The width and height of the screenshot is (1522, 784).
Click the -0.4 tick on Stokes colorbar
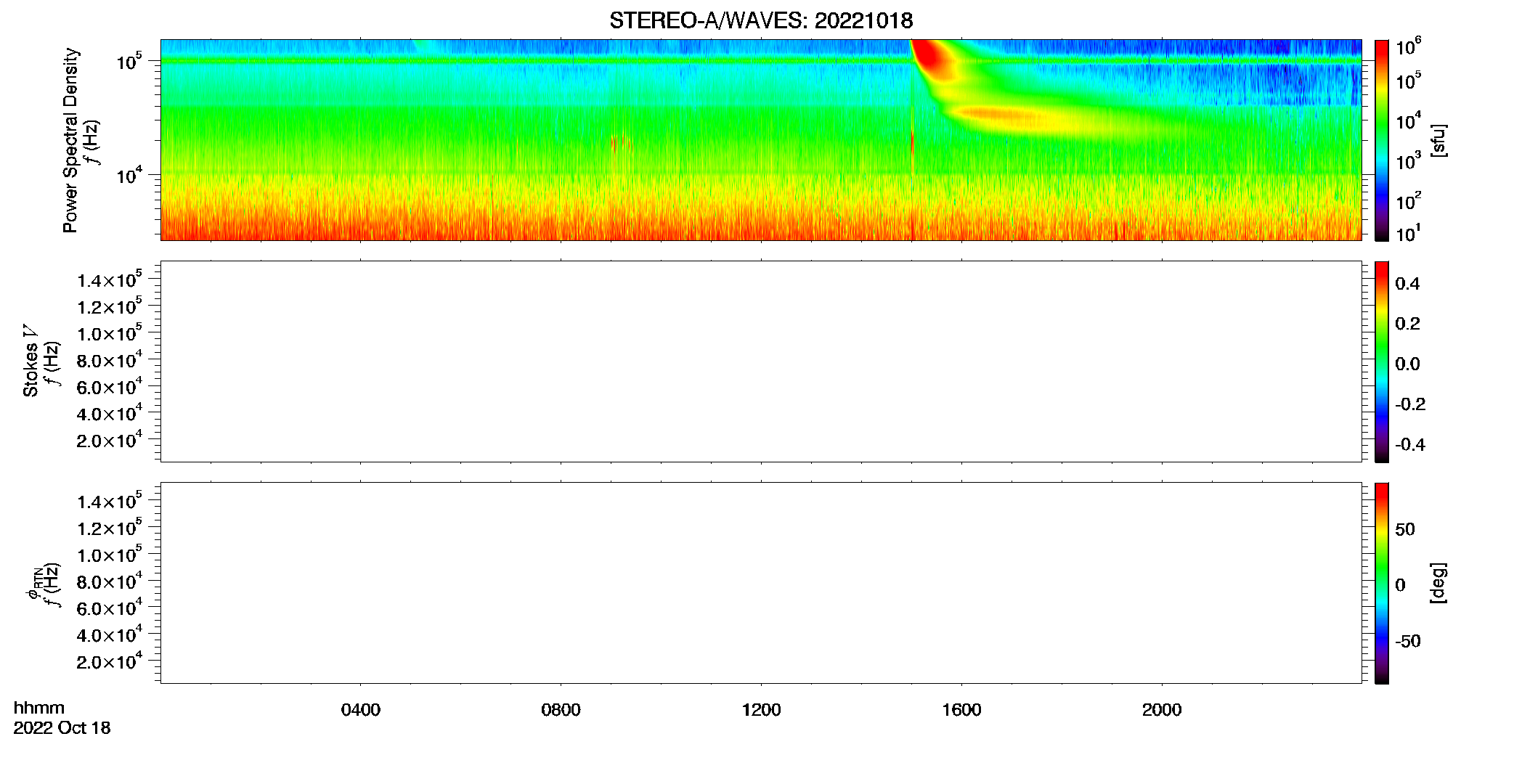pyautogui.click(x=1410, y=444)
